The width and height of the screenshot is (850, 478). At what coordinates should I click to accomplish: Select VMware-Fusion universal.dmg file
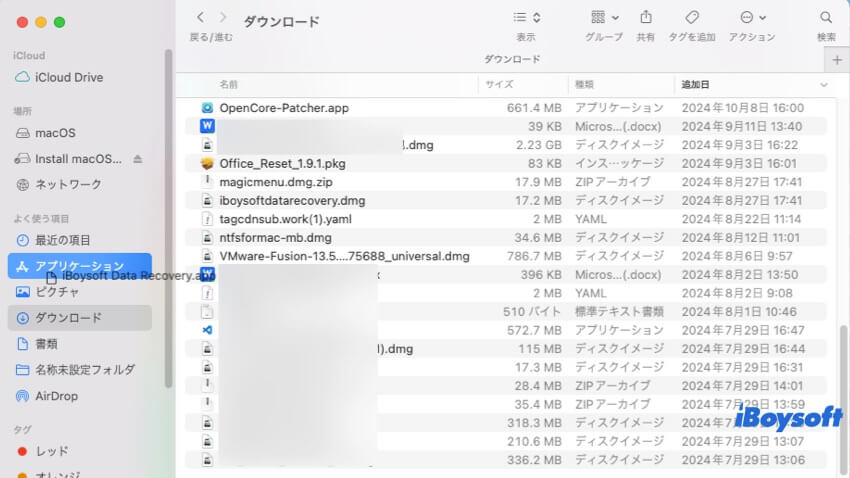click(x=505, y=256)
